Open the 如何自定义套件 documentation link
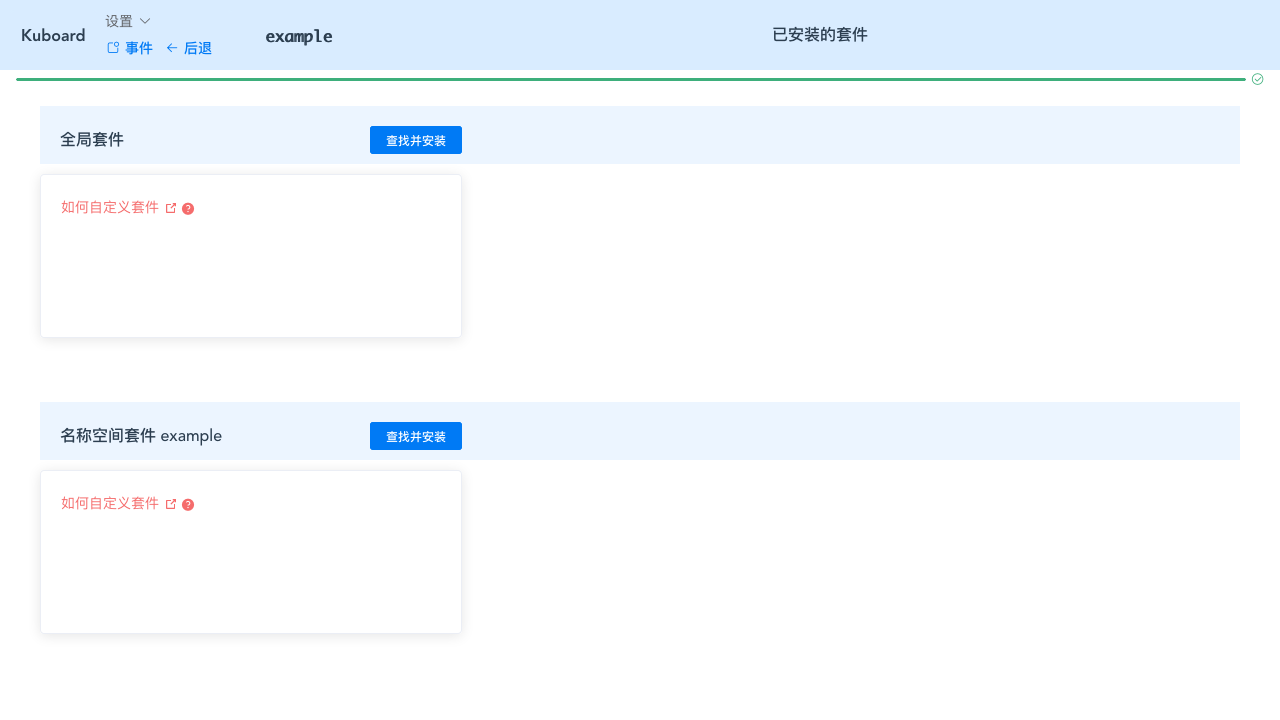 point(110,208)
